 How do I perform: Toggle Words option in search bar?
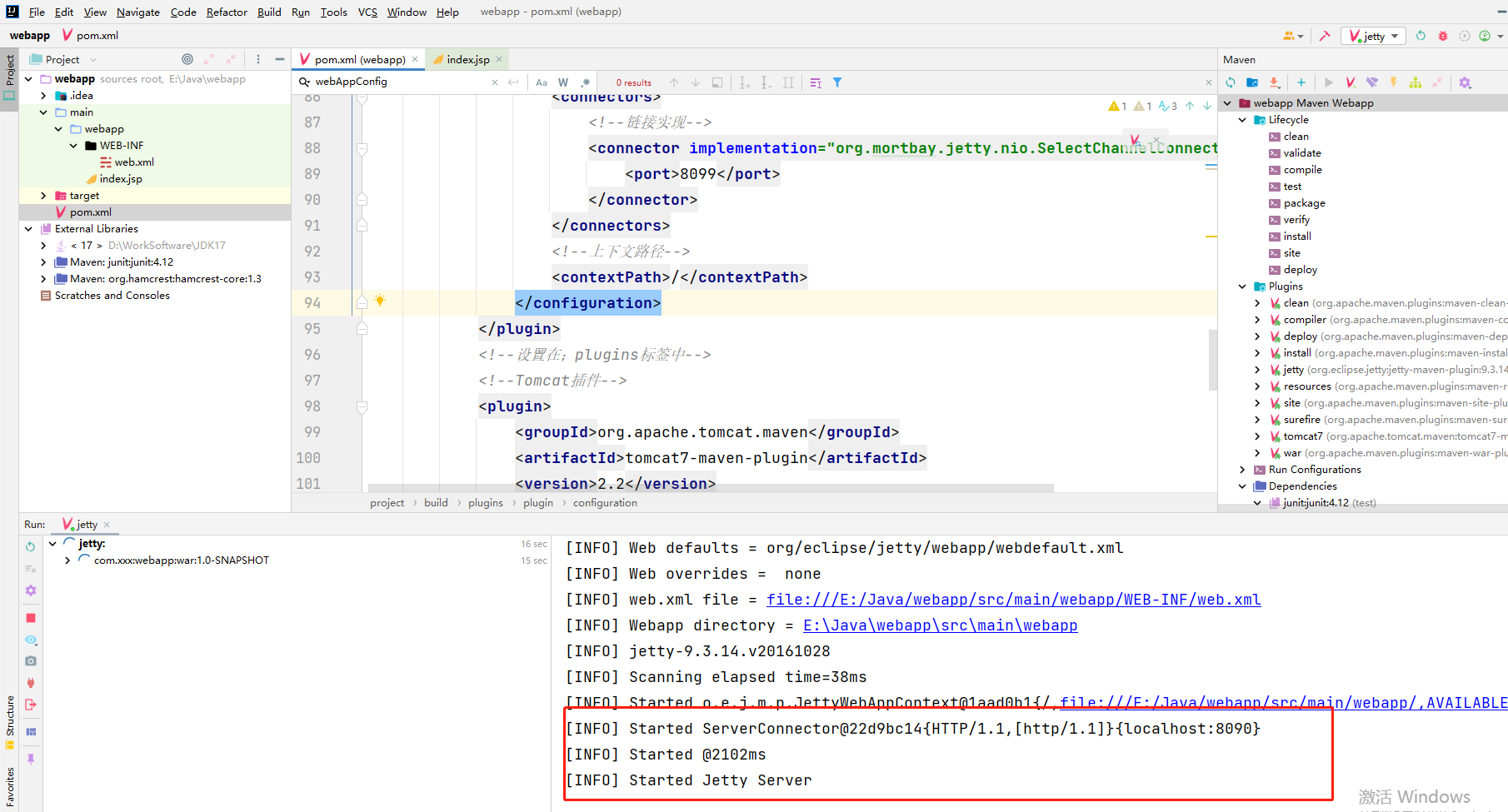tap(563, 82)
